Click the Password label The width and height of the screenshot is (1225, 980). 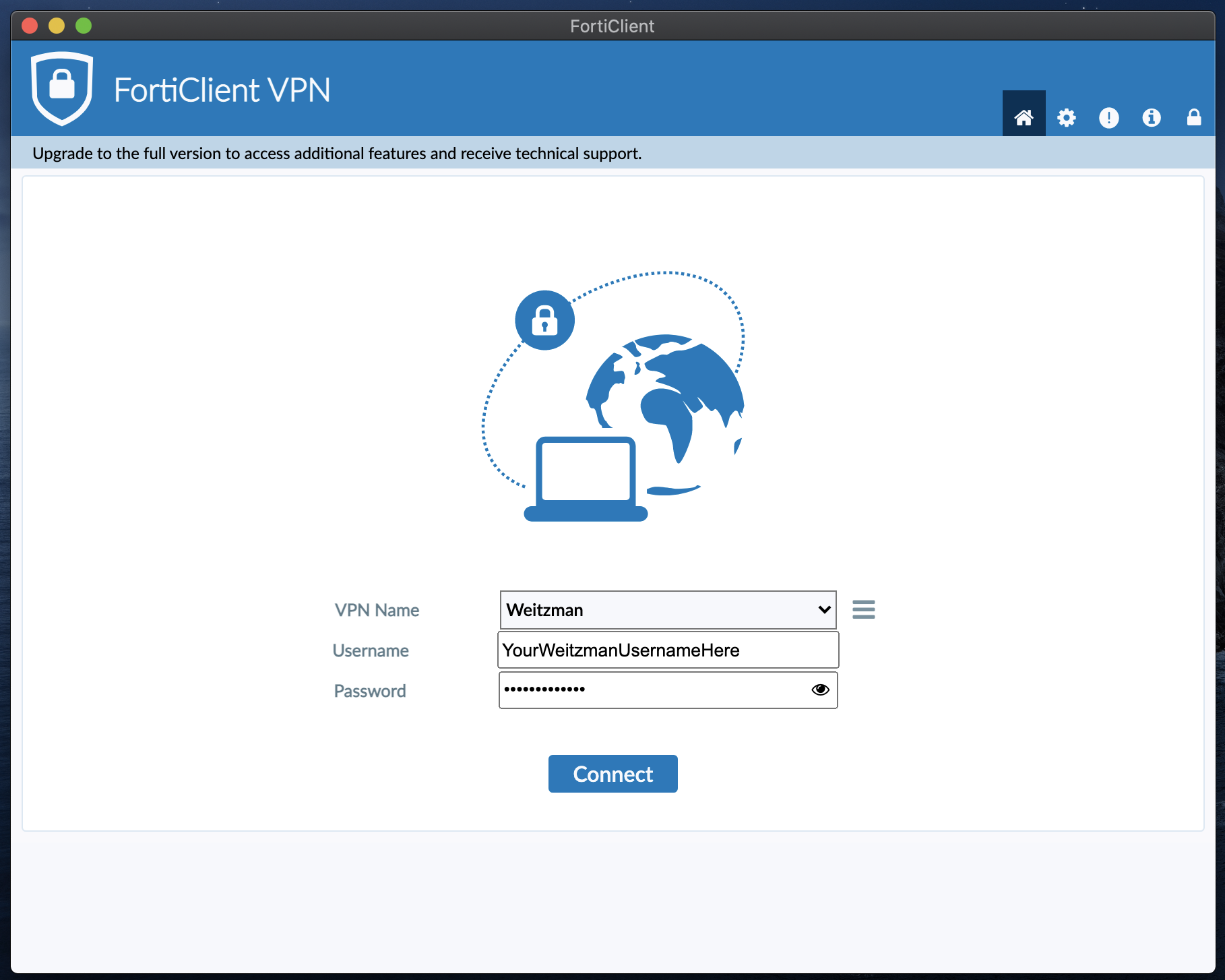(370, 691)
